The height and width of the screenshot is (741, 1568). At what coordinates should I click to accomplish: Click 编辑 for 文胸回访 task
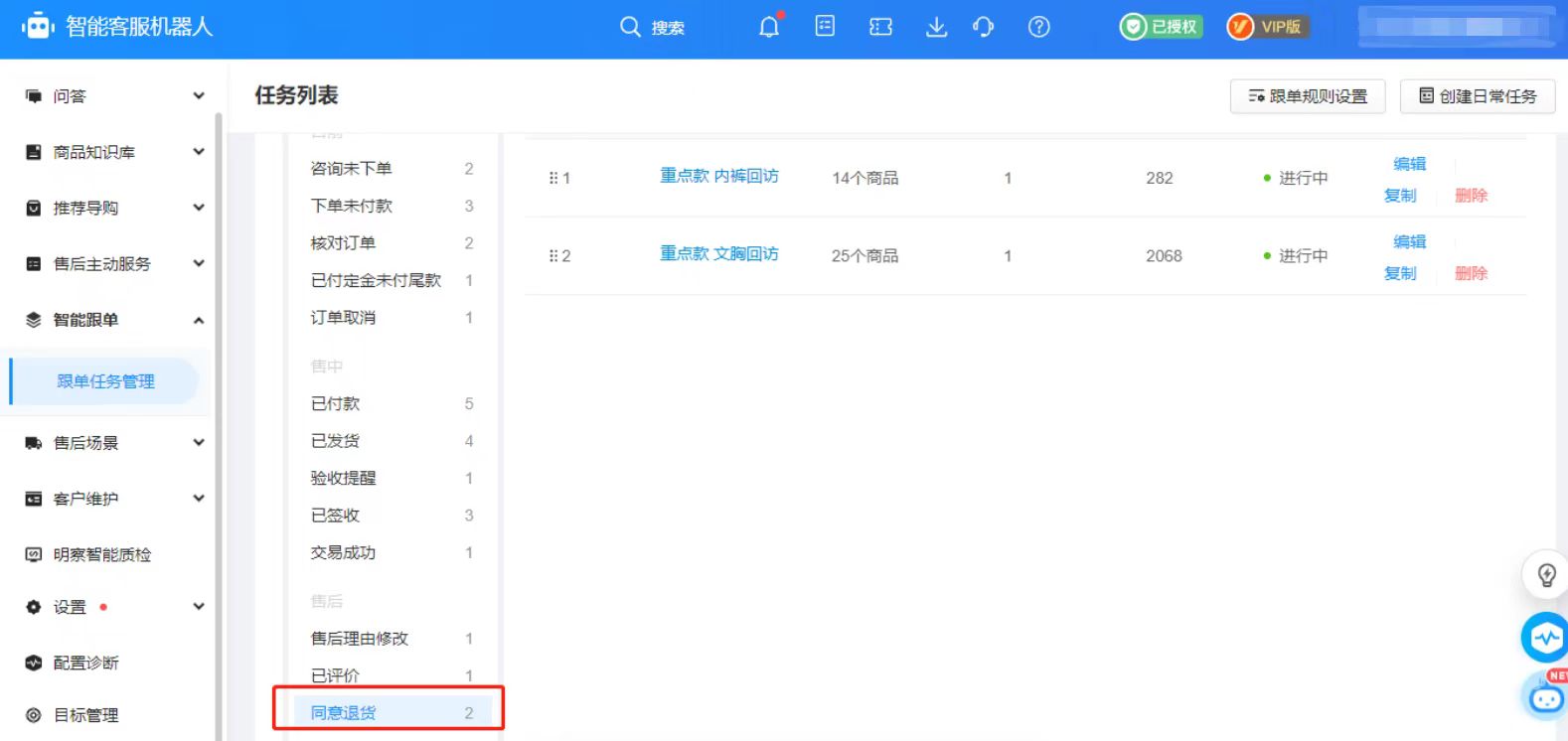point(1409,241)
